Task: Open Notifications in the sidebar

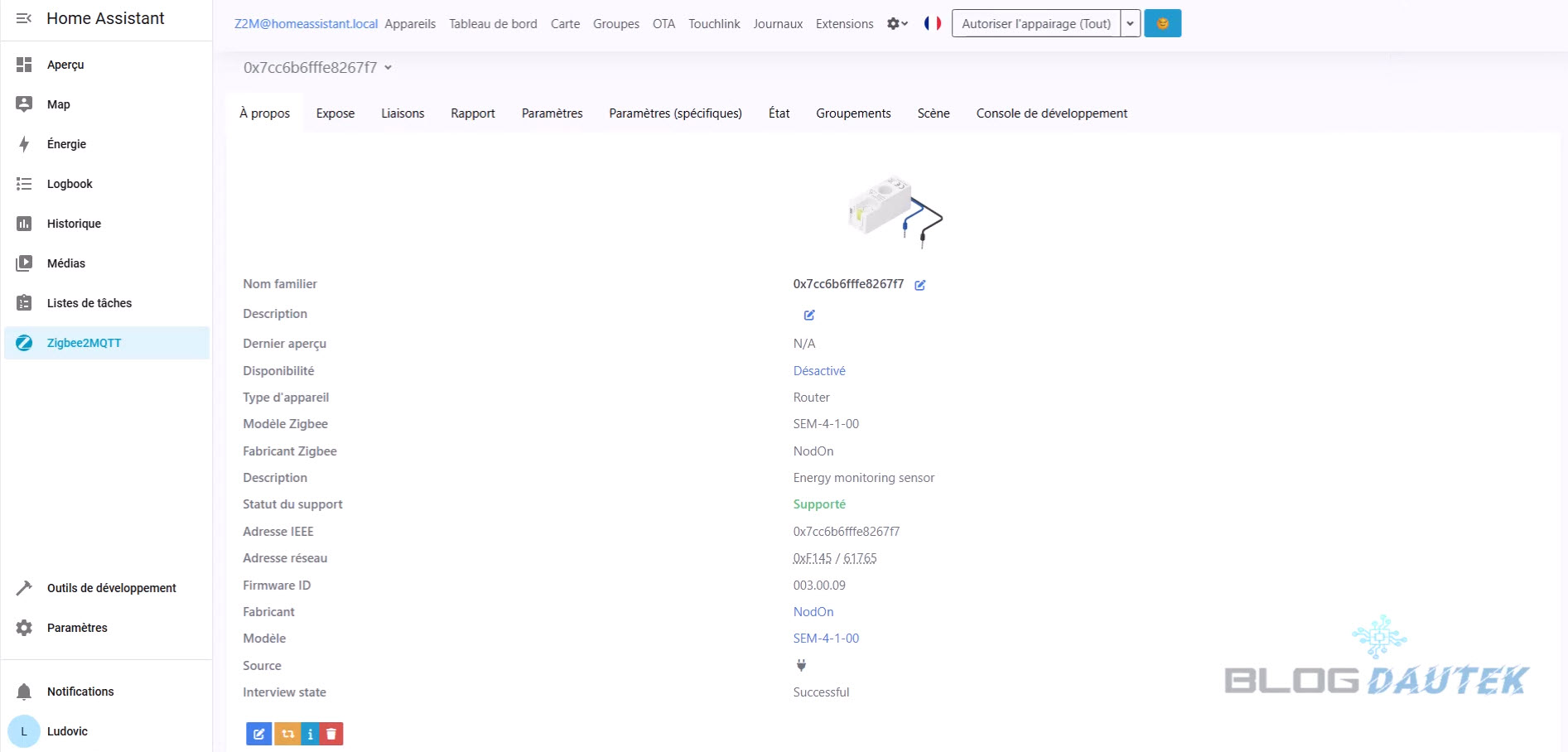Action: point(80,692)
